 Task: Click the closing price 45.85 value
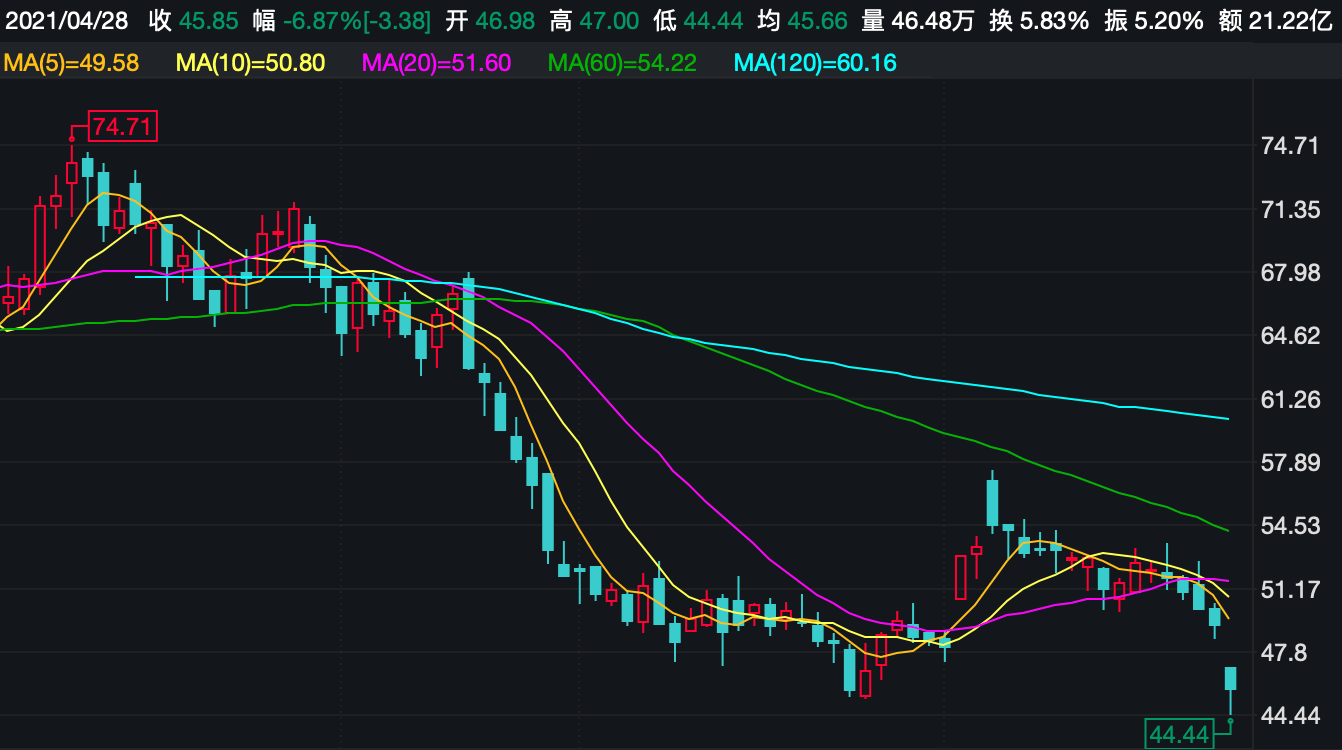click(x=209, y=20)
